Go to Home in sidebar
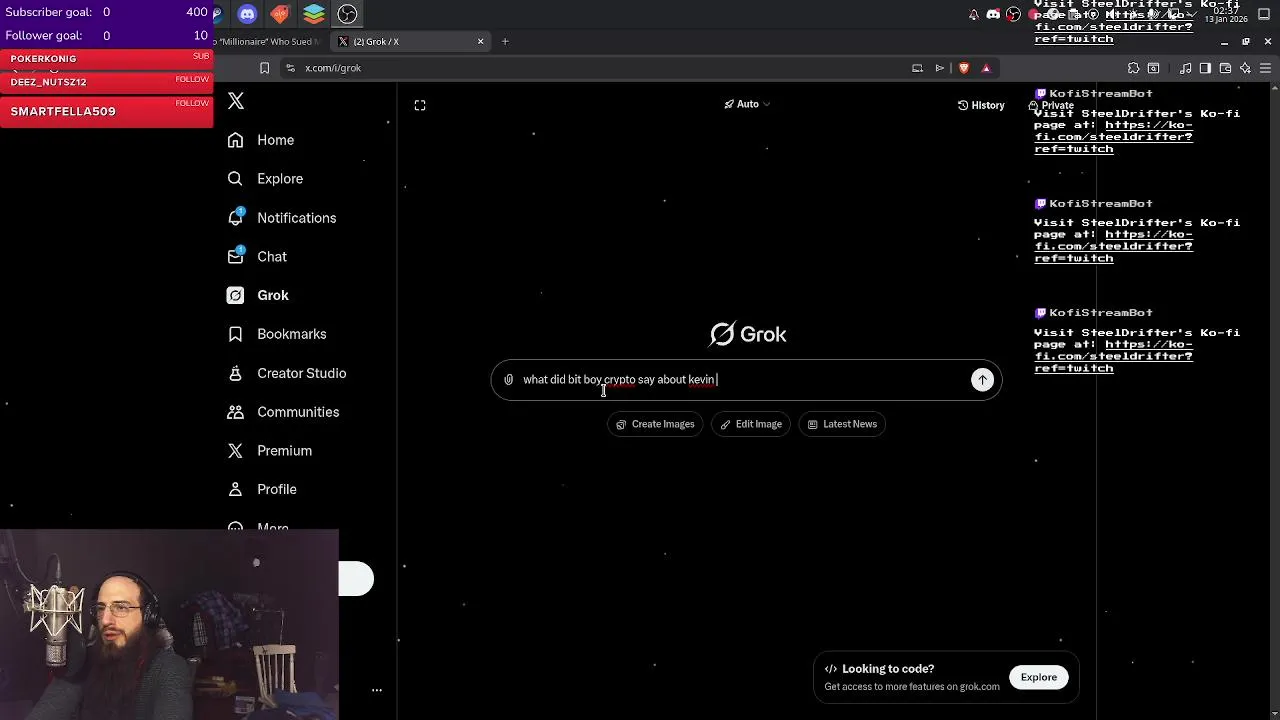 [261, 140]
